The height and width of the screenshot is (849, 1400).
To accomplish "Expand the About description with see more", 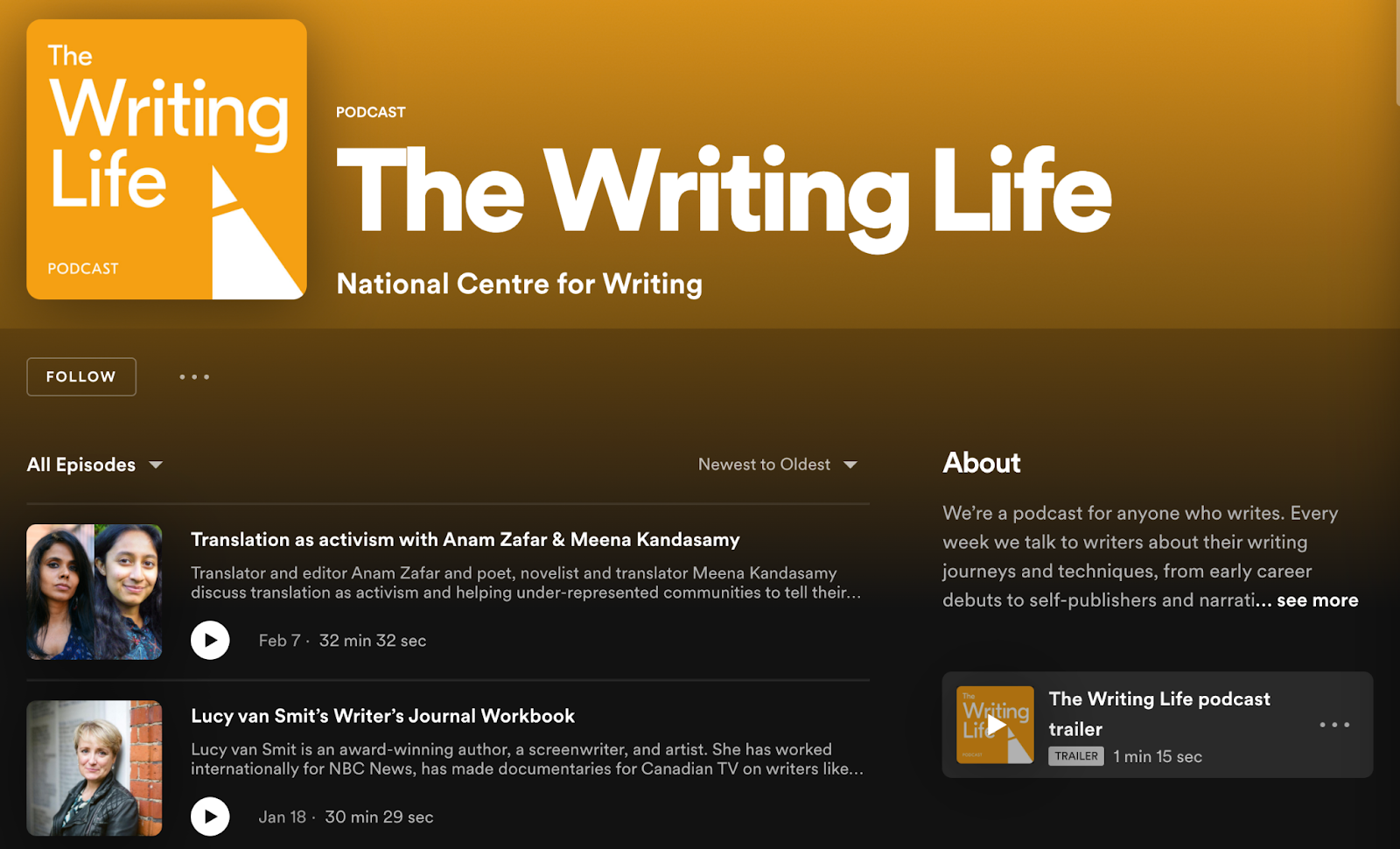I will pos(1317,600).
